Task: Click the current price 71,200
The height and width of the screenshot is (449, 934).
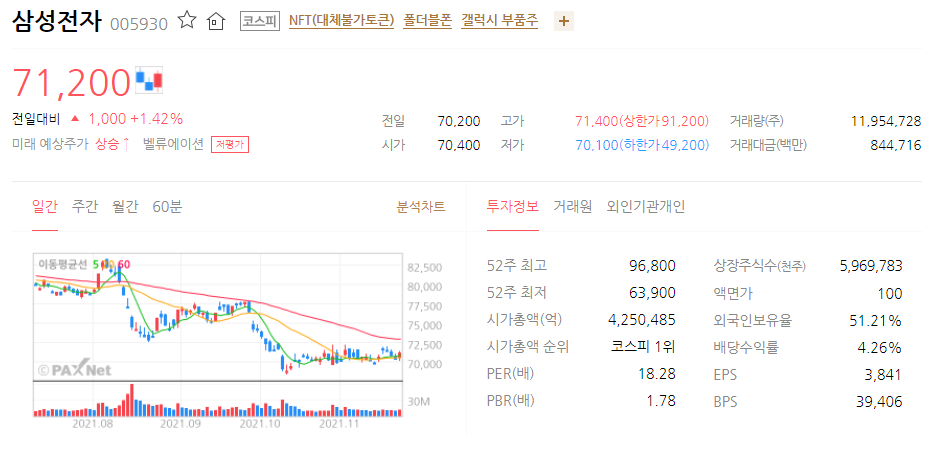Action: (x=71, y=82)
